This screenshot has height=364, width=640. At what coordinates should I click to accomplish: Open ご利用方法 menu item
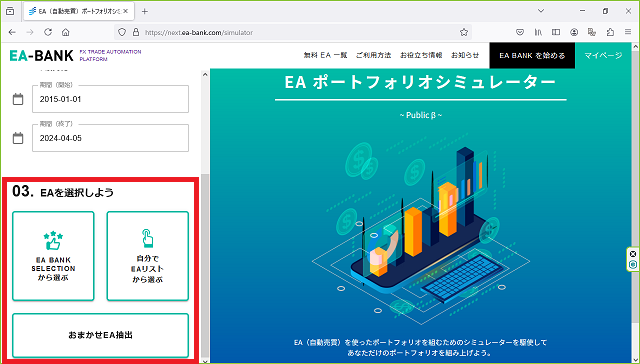(x=373, y=55)
